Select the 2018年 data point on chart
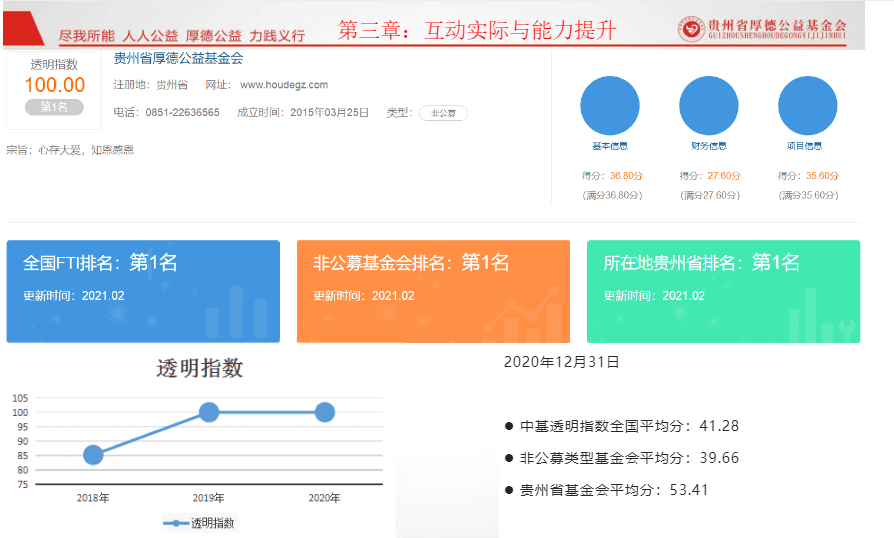The image size is (894, 538). point(93,455)
